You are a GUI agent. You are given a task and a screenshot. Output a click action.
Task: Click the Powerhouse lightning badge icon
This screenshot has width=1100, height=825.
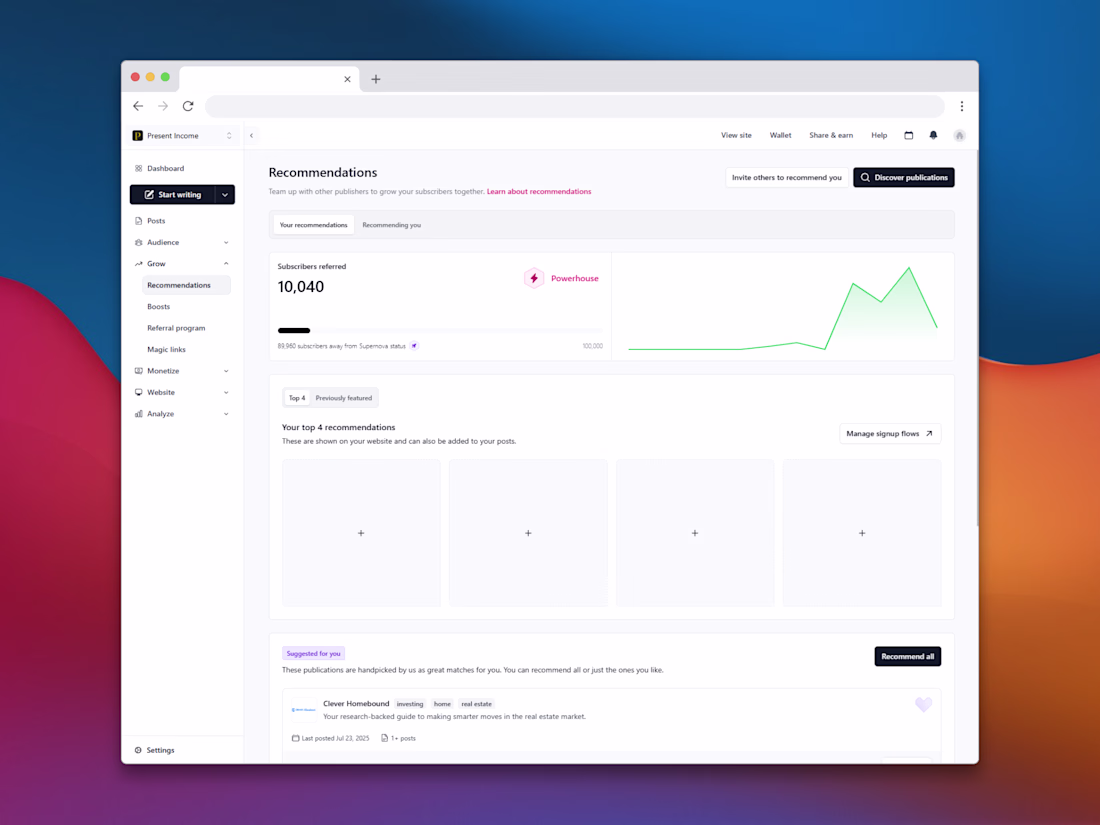[534, 279]
